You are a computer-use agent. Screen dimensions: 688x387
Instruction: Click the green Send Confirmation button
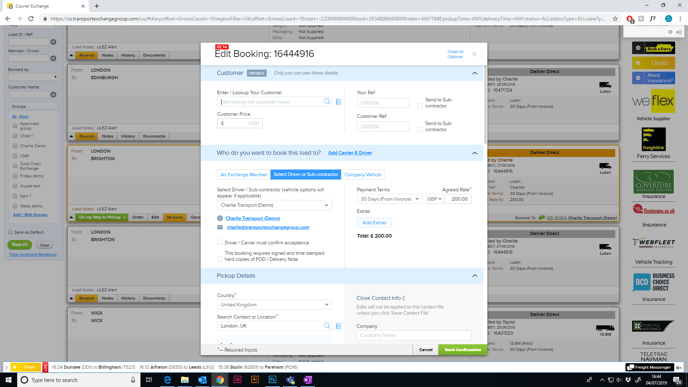pyautogui.click(x=462, y=350)
